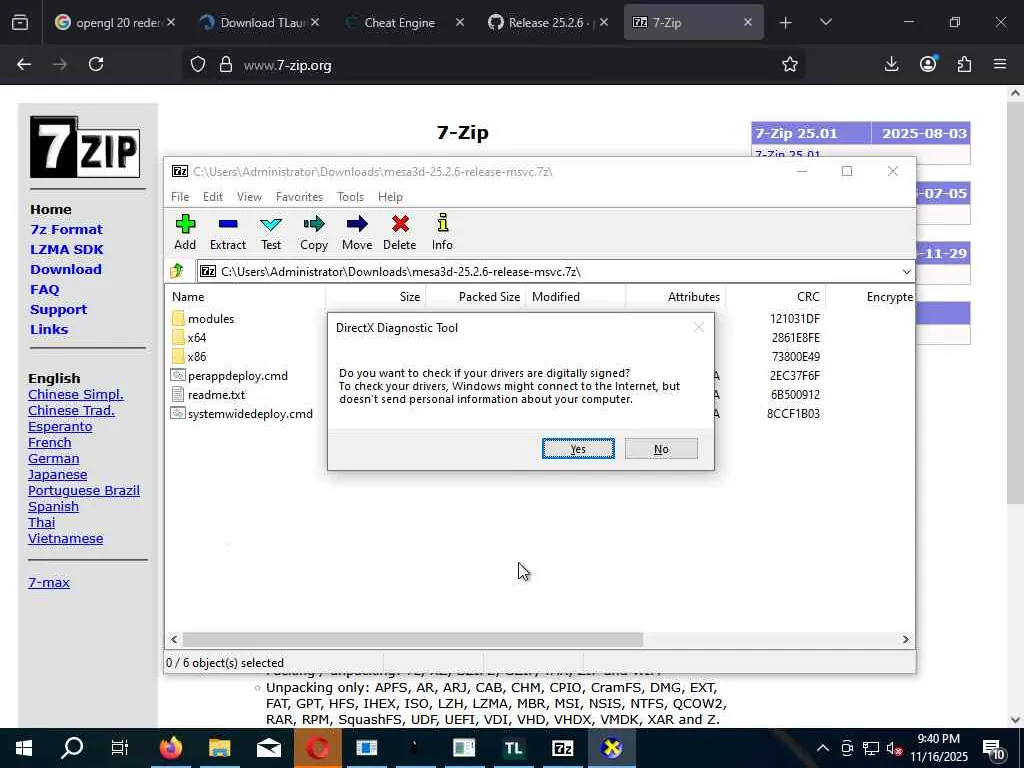Open the View menu
This screenshot has height=768, width=1024.
coord(249,197)
